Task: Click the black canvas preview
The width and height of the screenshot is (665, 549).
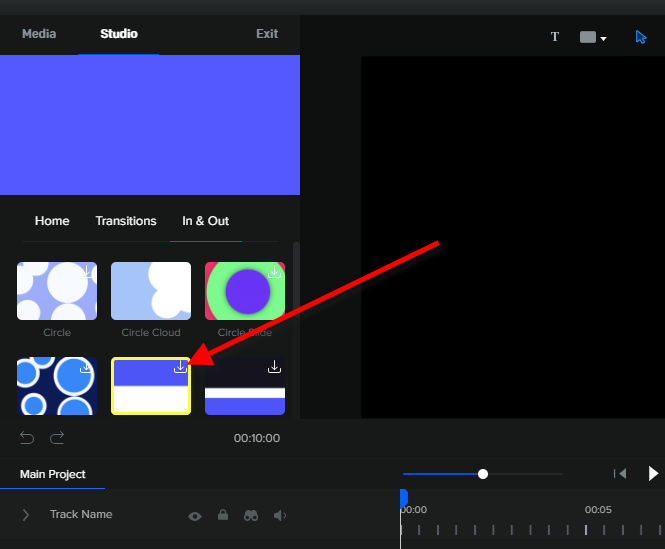Action: click(x=513, y=237)
